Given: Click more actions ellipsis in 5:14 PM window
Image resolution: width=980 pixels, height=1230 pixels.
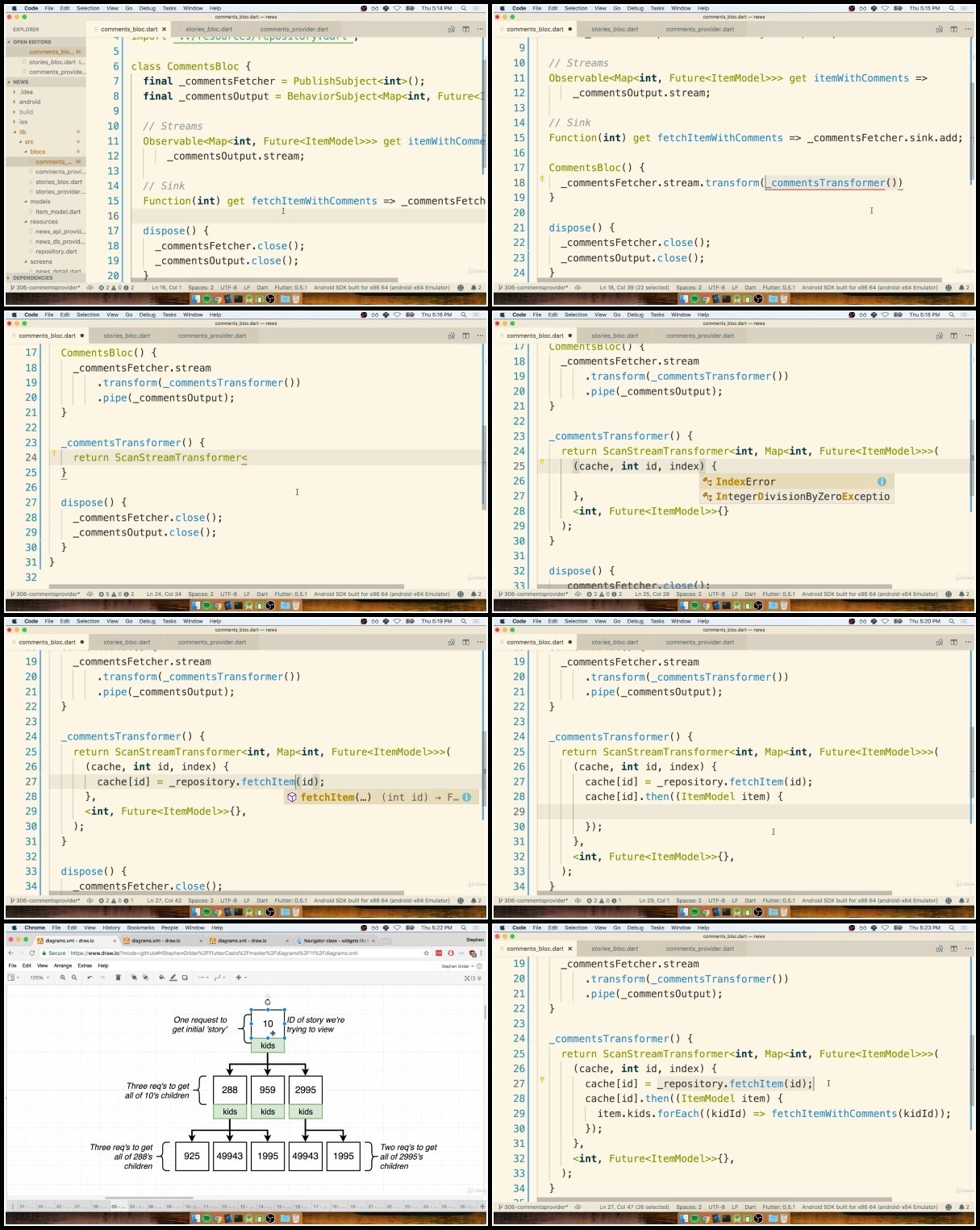Looking at the screenshot, I should tap(481, 29).
